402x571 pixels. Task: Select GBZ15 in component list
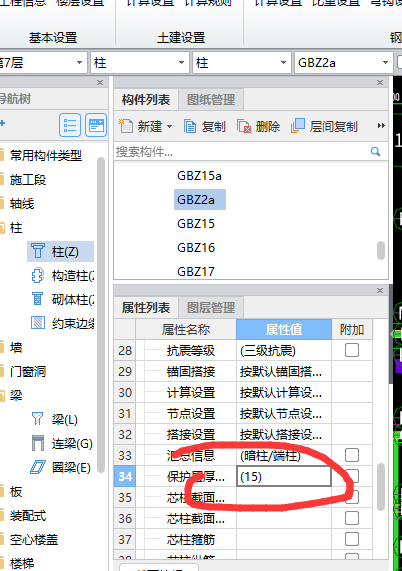click(196, 224)
